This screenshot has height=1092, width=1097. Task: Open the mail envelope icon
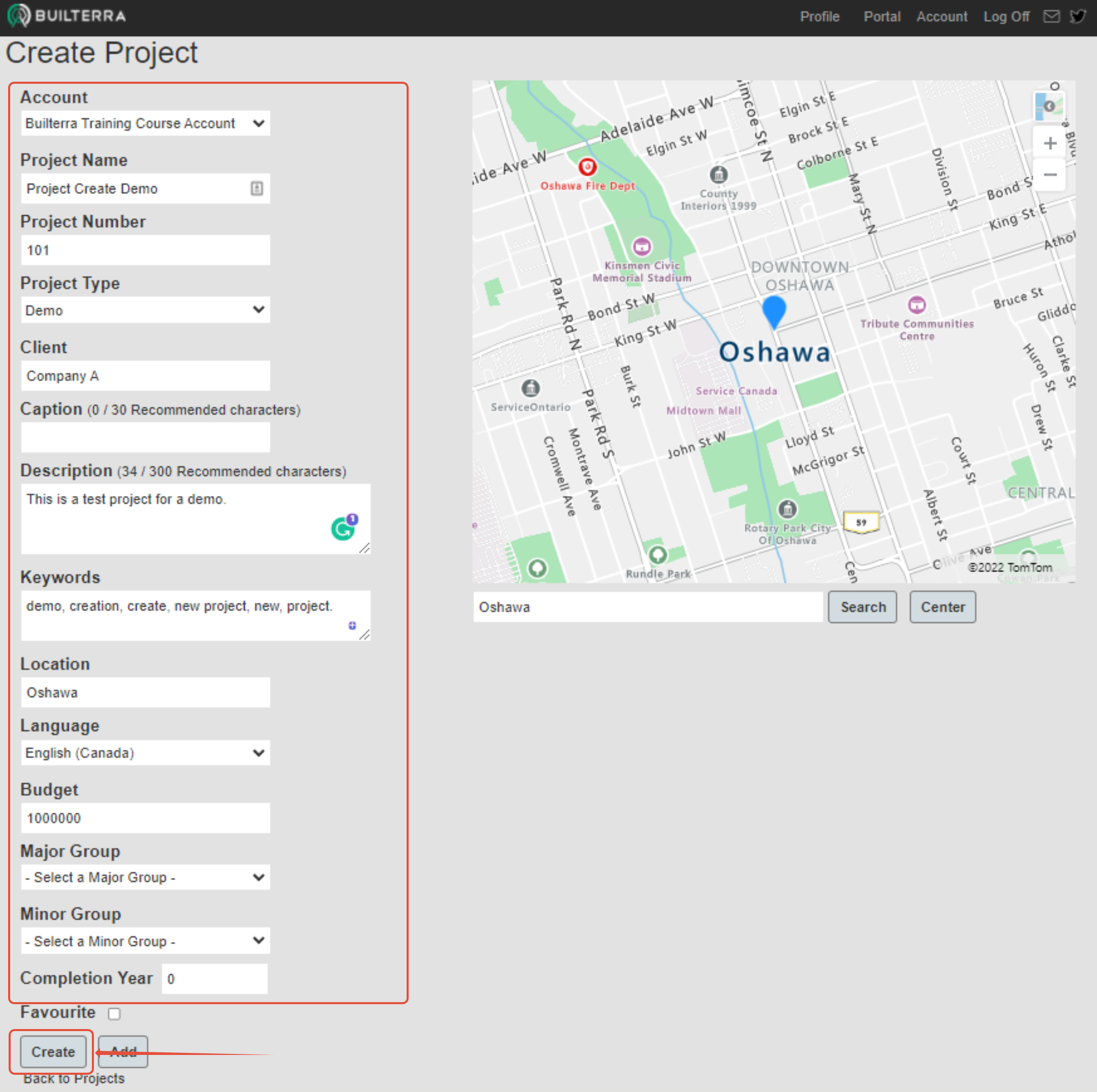1051,16
